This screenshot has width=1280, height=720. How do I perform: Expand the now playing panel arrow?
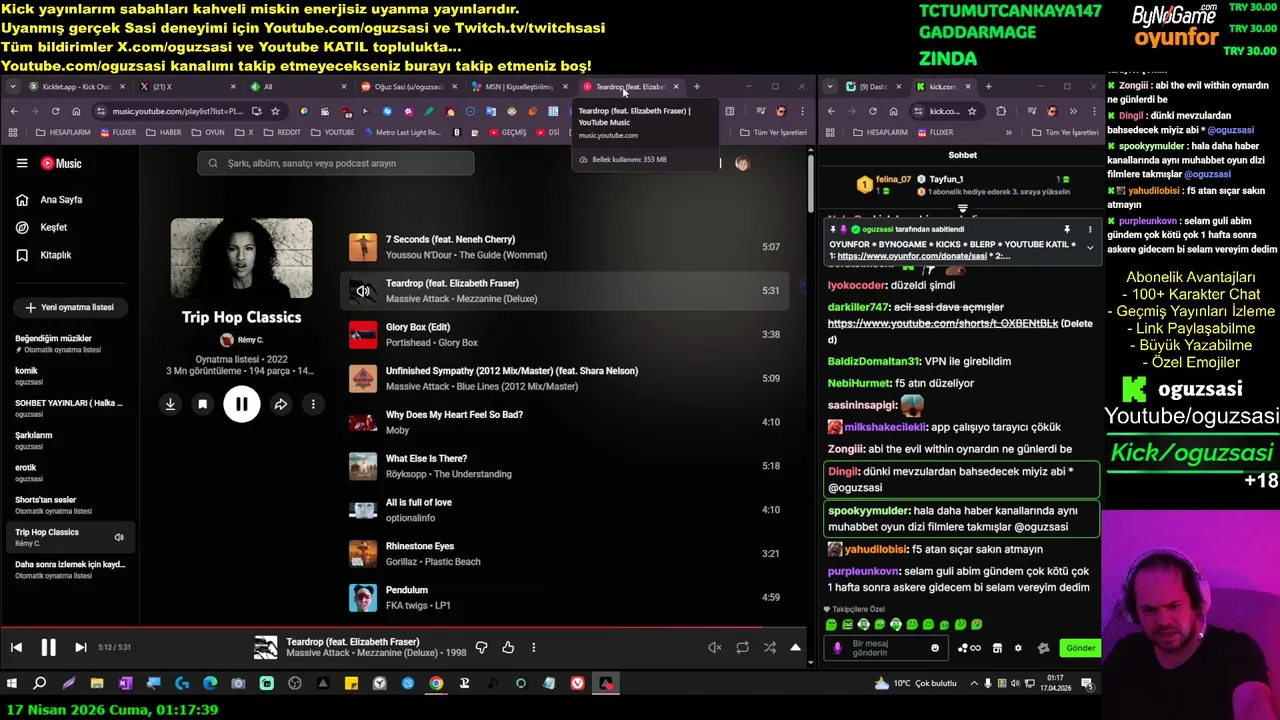pyautogui.click(x=795, y=647)
